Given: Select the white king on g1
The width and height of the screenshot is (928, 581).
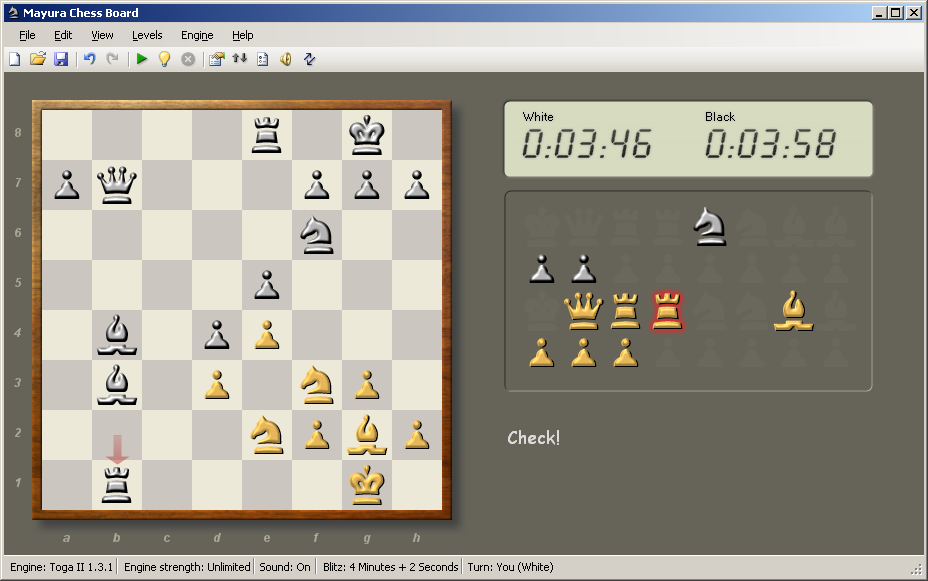Looking at the screenshot, I should 367,485.
